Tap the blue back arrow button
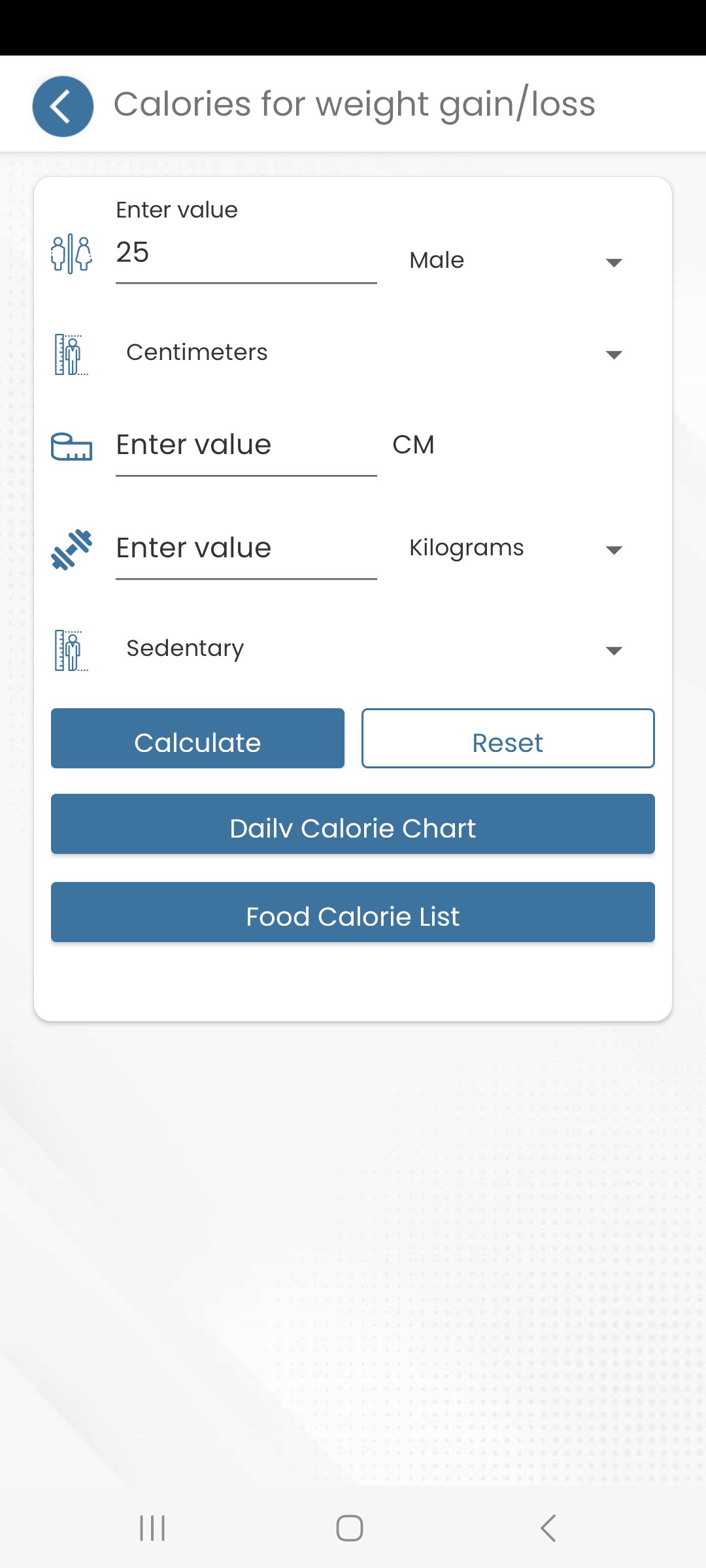The image size is (706, 1568). (x=63, y=106)
